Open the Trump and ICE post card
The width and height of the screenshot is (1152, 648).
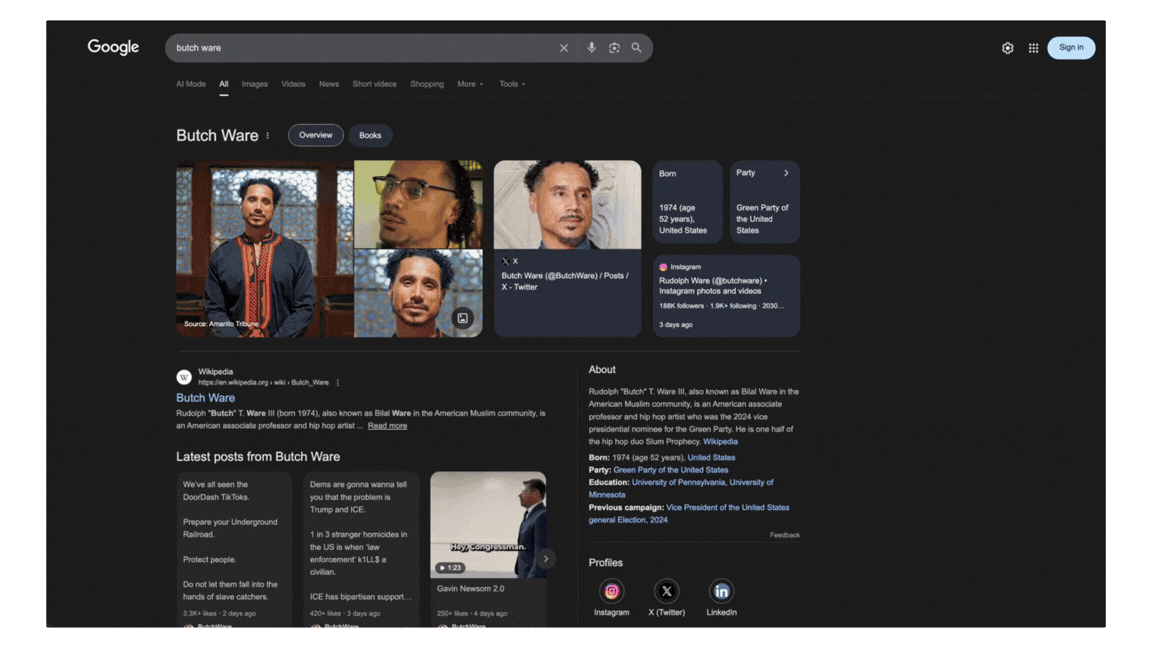pos(361,550)
